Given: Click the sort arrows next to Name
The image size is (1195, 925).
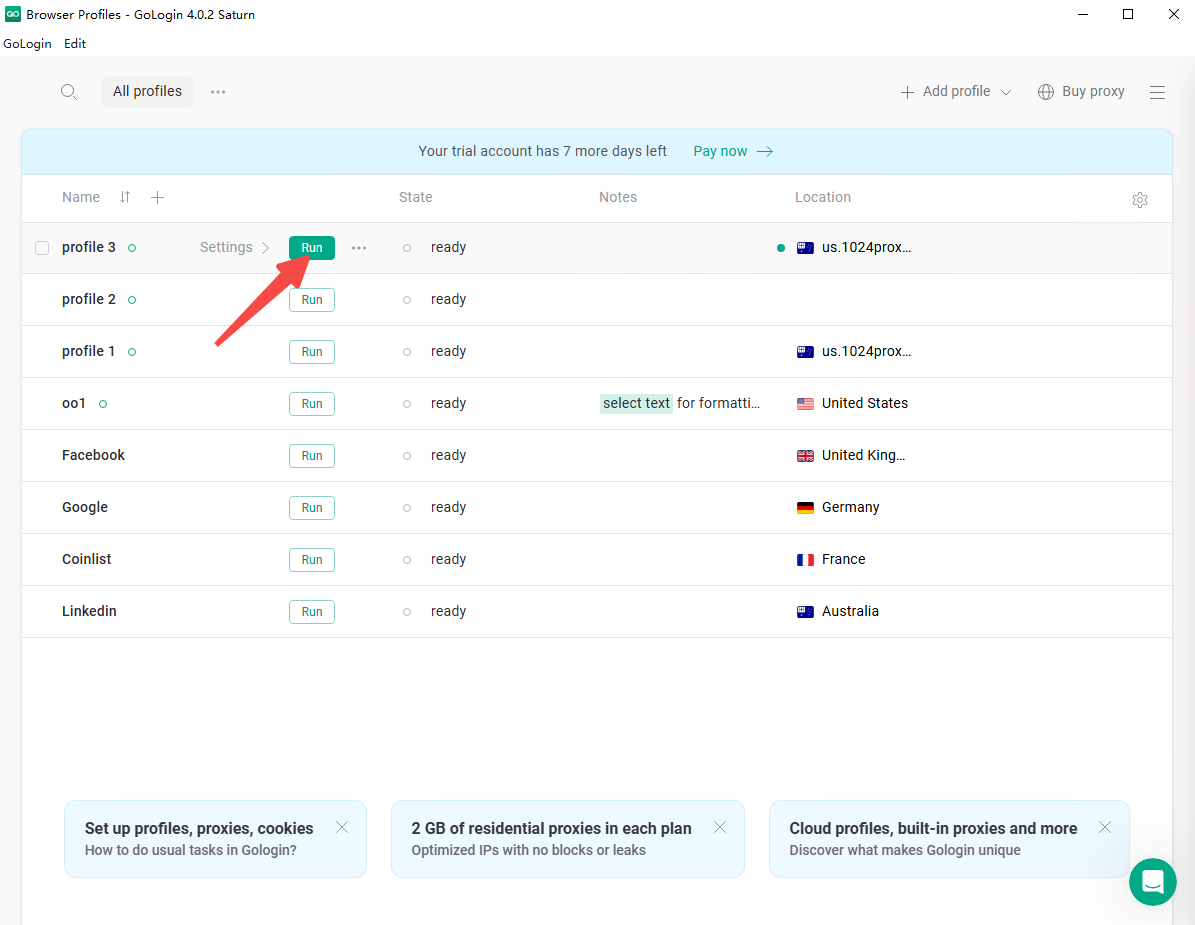Looking at the screenshot, I should coord(125,197).
